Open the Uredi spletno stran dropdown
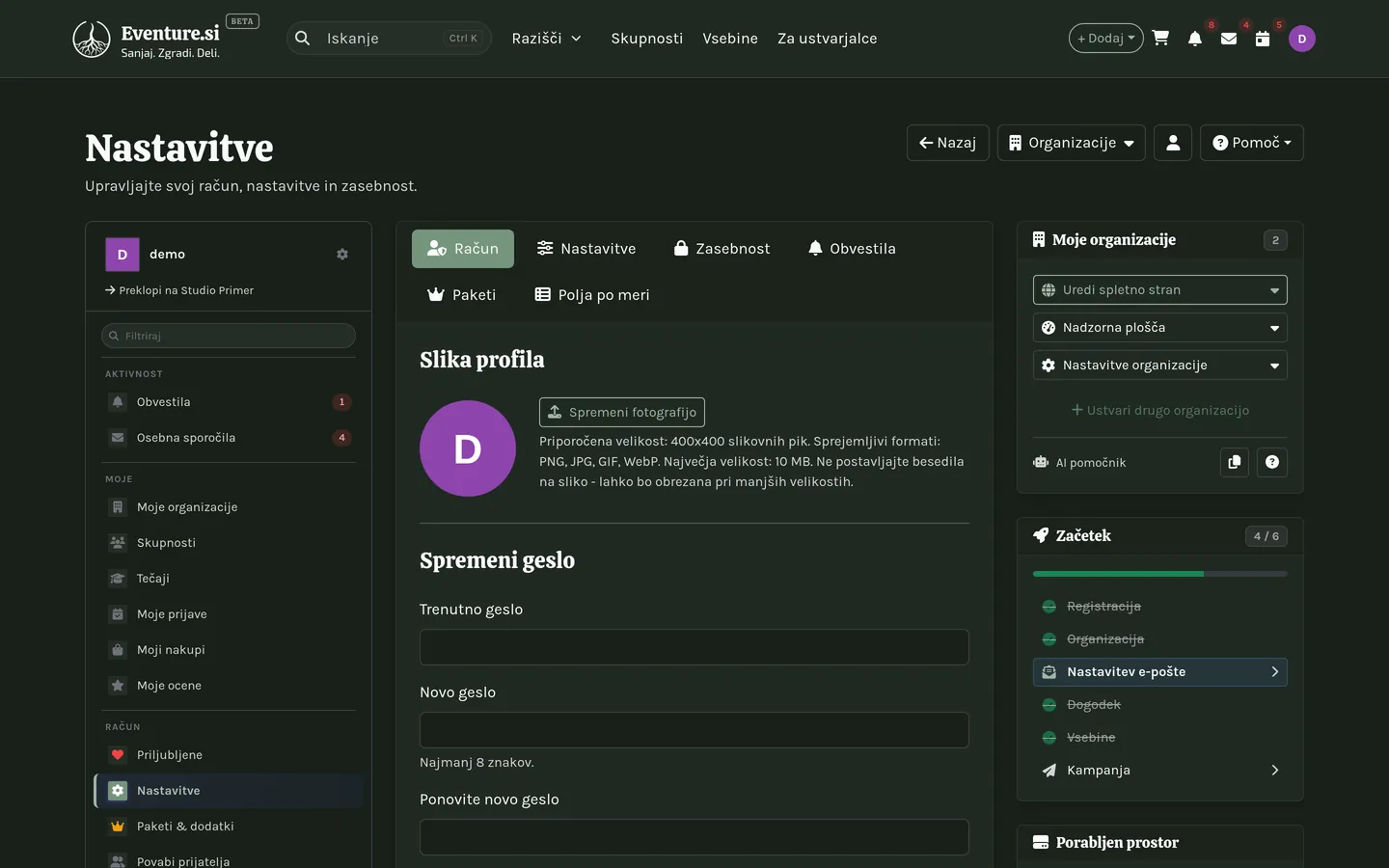This screenshot has width=1389, height=868. (1160, 289)
